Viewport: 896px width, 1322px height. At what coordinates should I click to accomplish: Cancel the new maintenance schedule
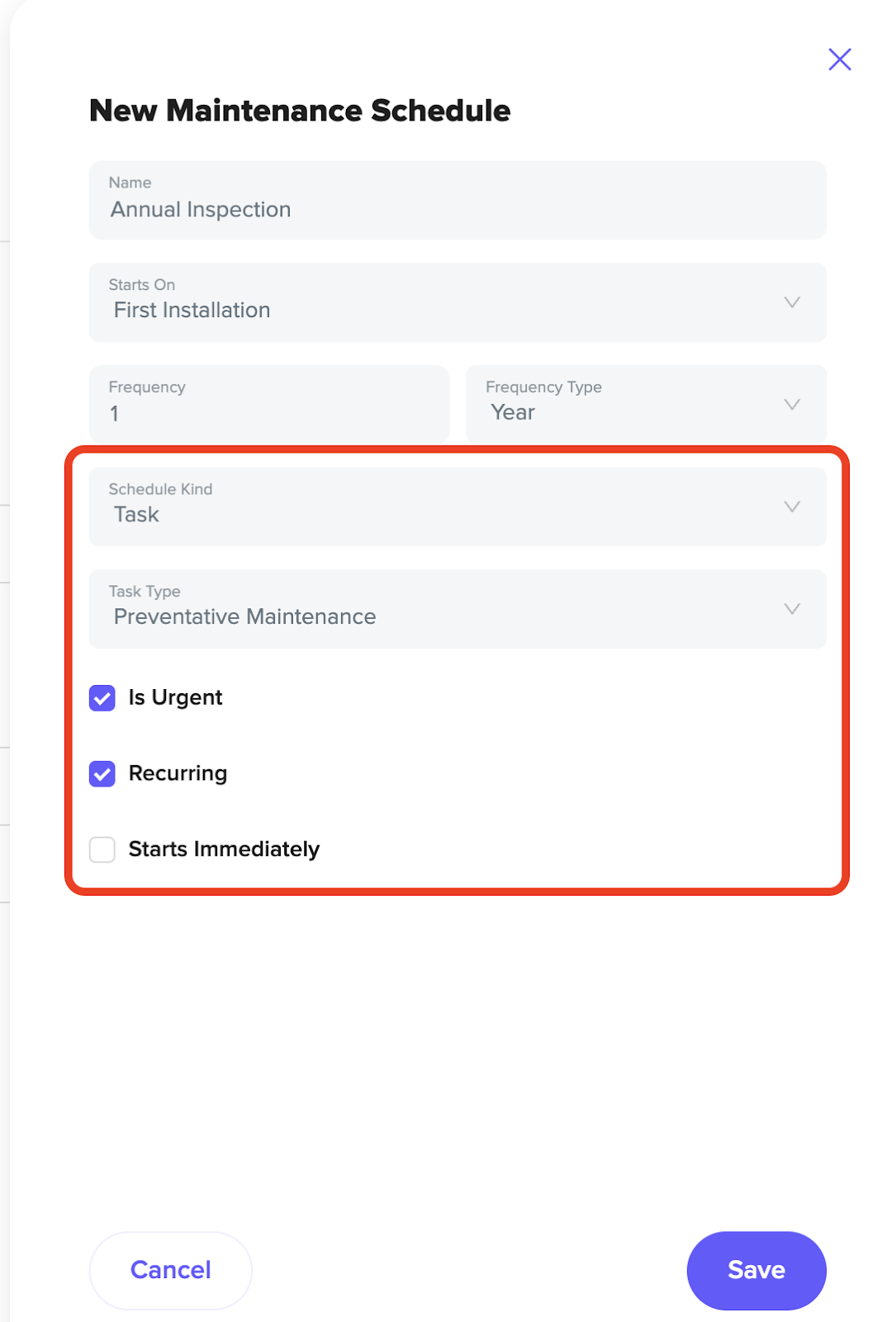(x=170, y=1270)
